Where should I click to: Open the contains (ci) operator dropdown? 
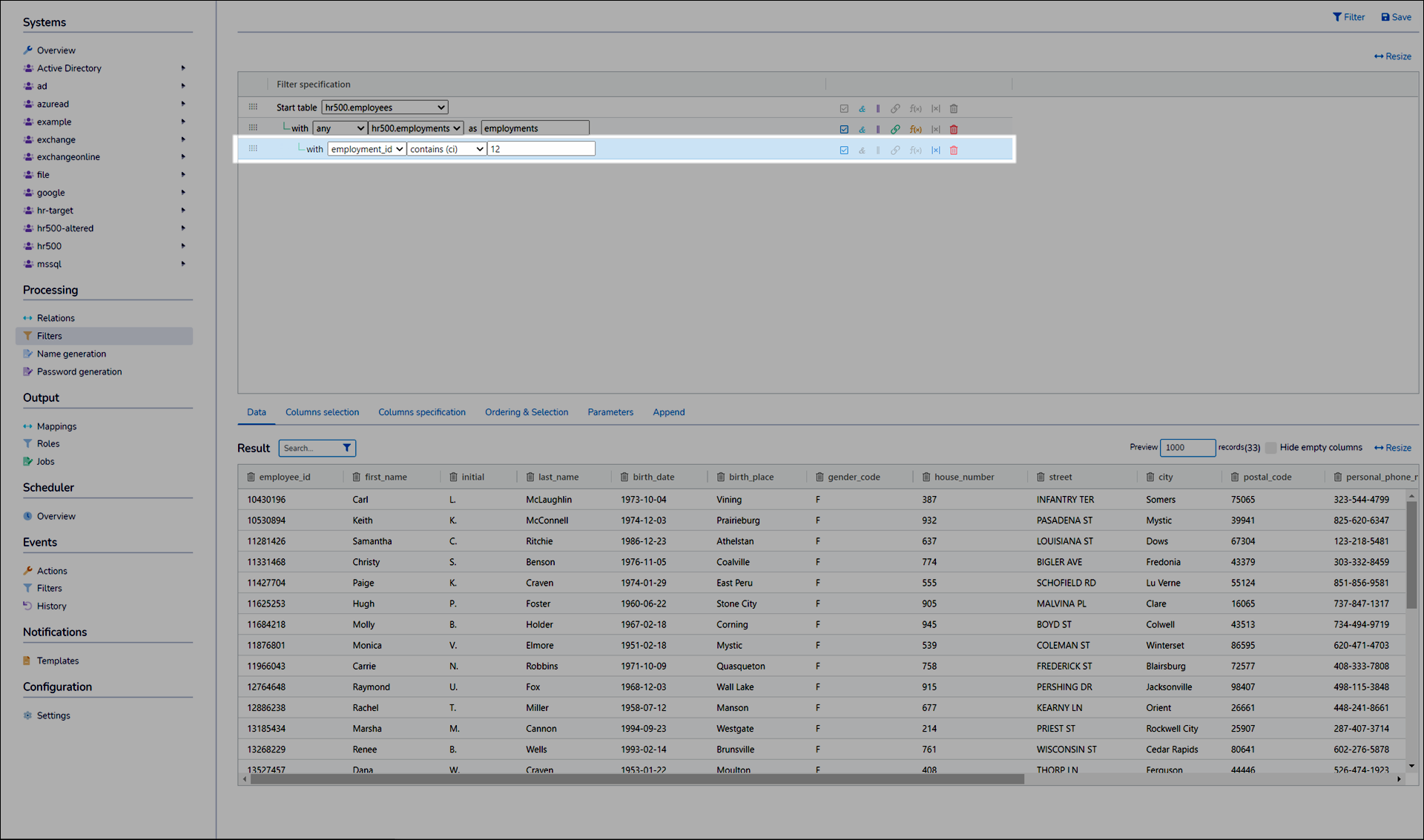tap(446, 149)
